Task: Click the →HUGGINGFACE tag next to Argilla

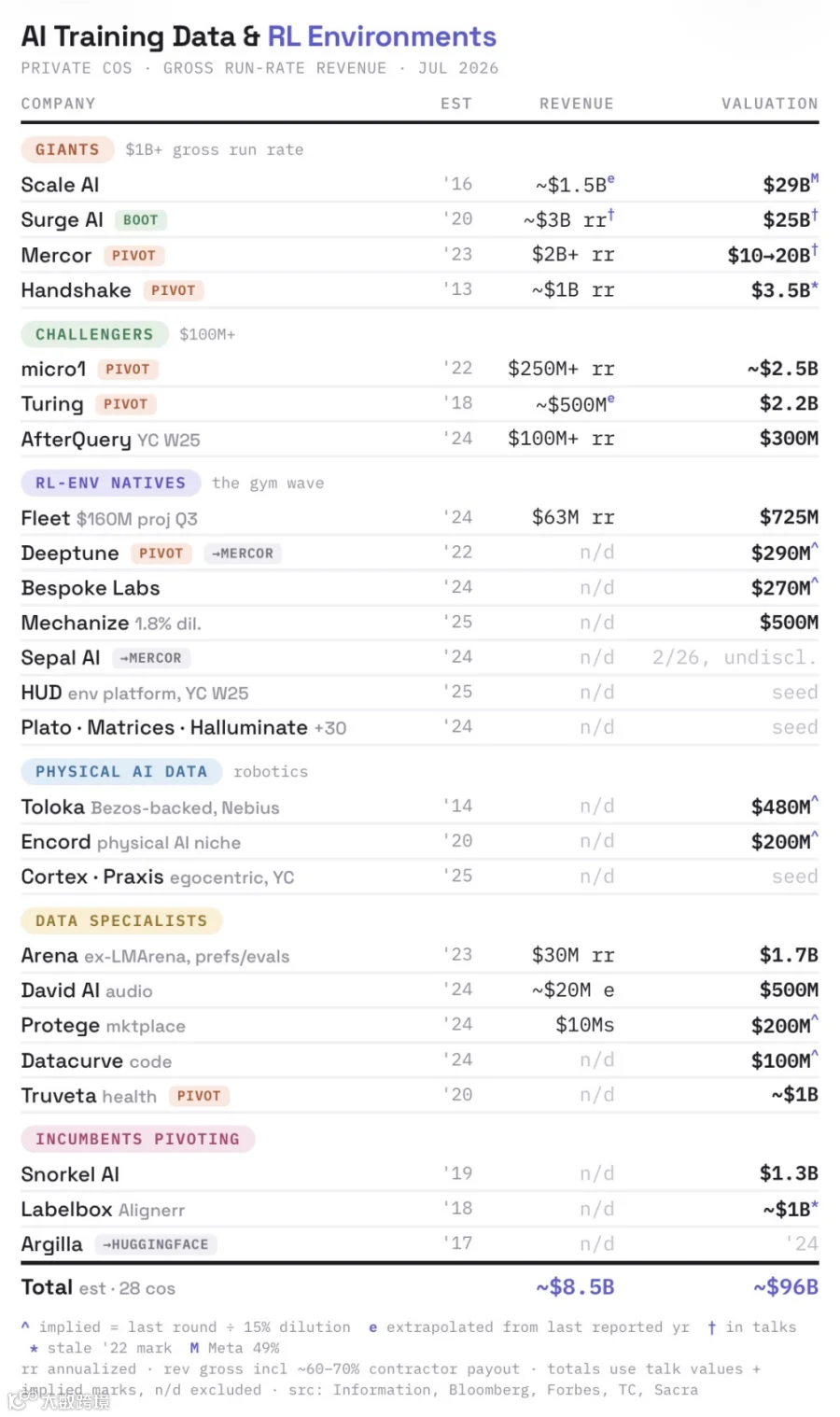Action: coord(156,1244)
